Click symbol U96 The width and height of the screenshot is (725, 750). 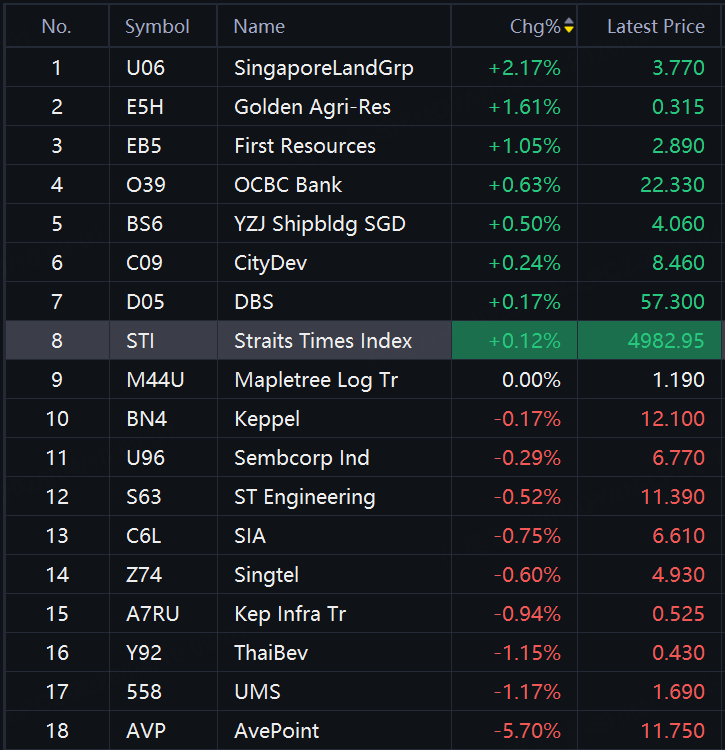click(x=145, y=458)
